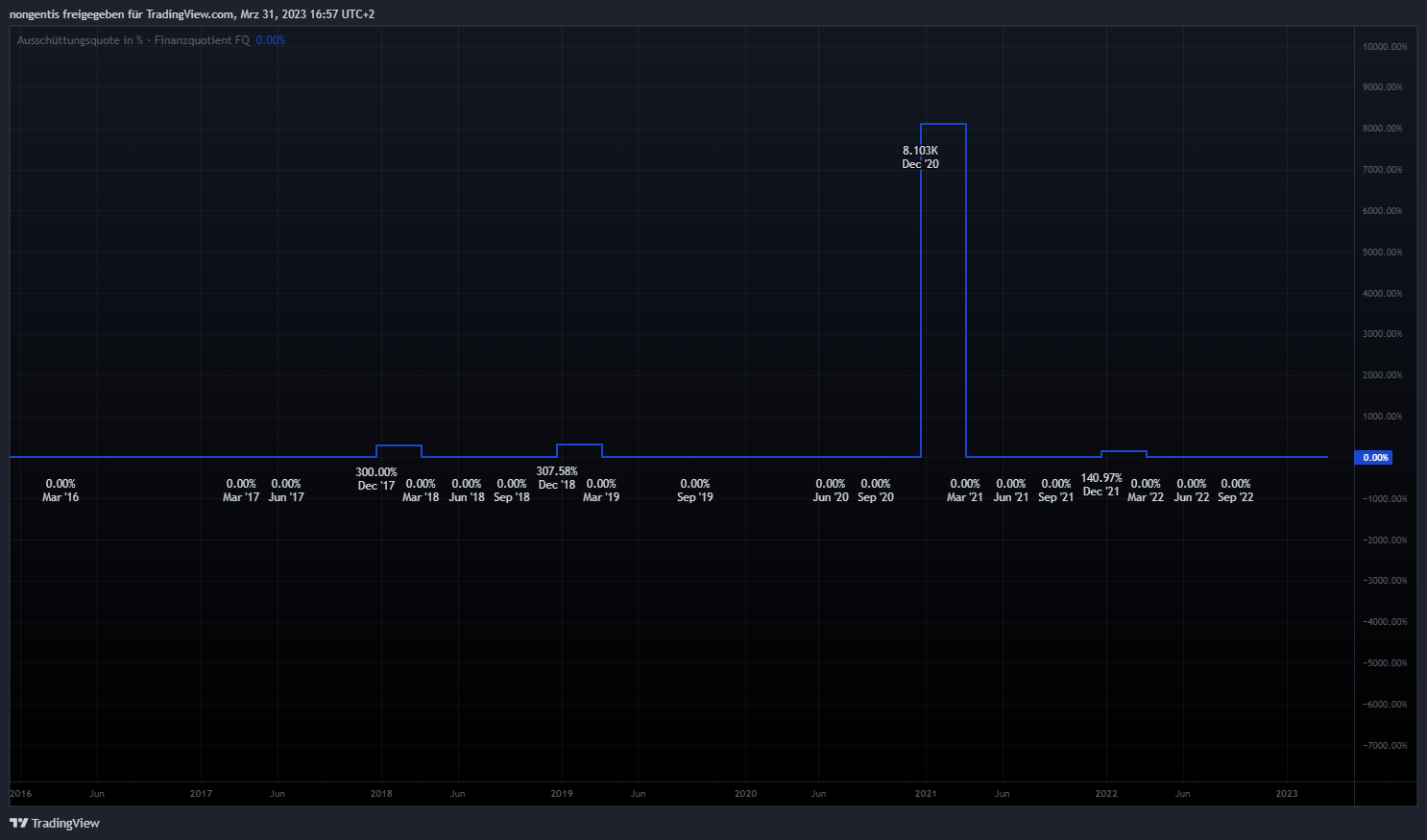
Task: Click the 10000.00% price scale label
Action: [1384, 47]
